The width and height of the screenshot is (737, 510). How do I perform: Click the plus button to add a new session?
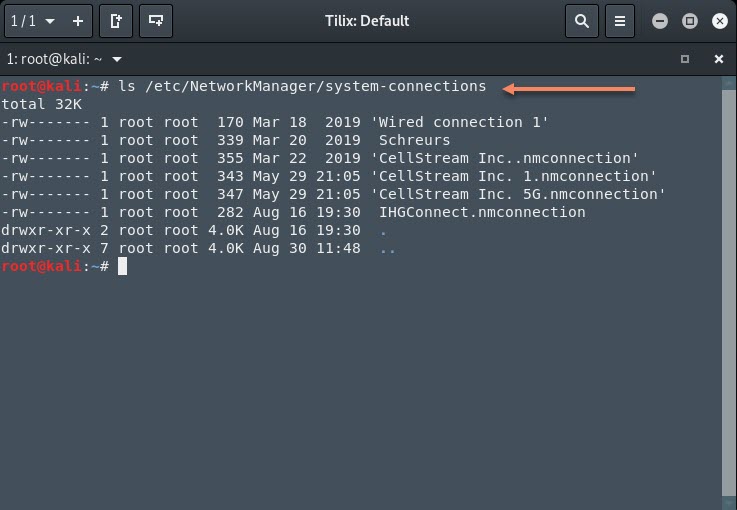click(x=78, y=20)
